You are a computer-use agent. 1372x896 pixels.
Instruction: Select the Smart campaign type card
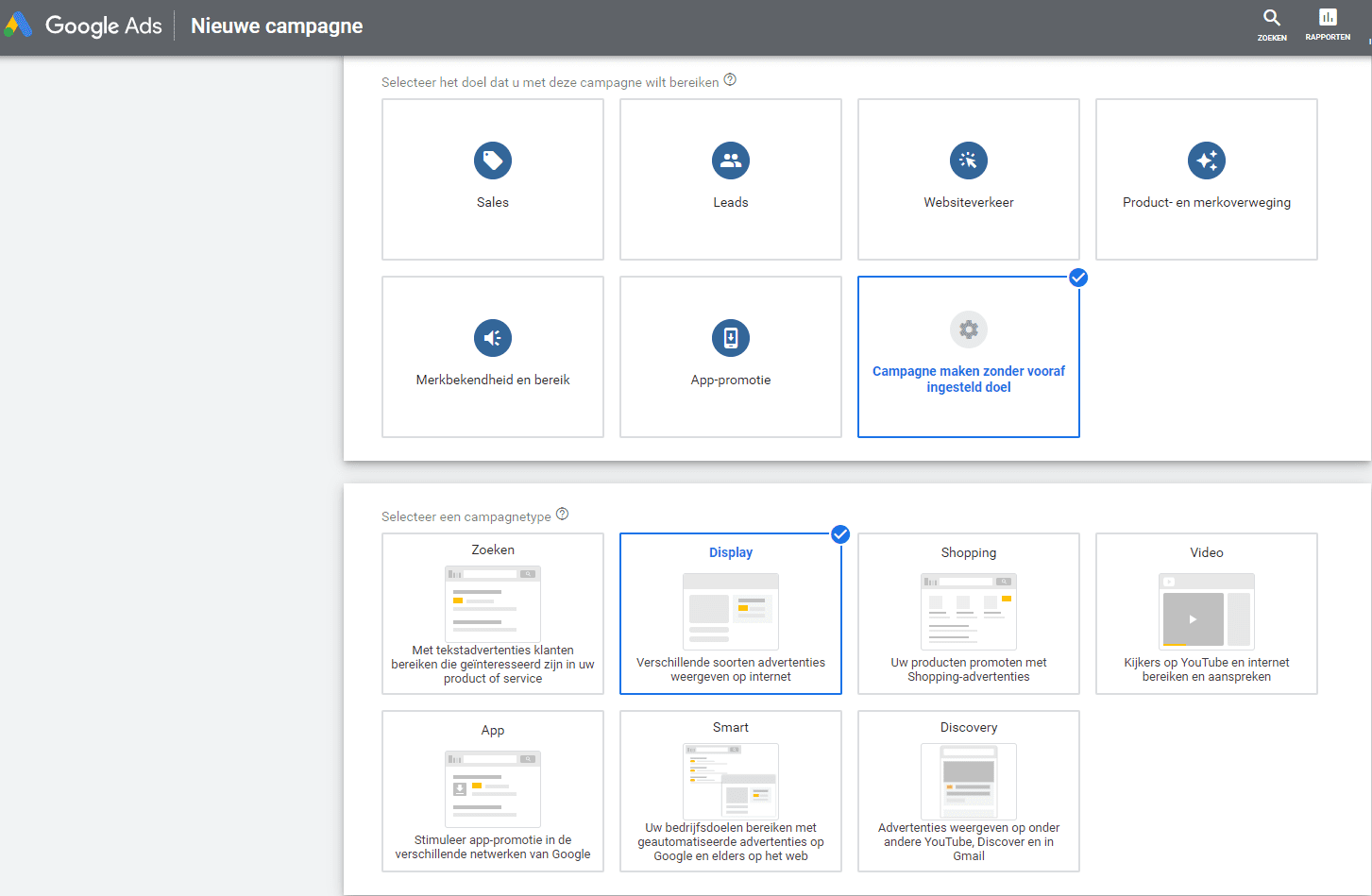click(730, 791)
